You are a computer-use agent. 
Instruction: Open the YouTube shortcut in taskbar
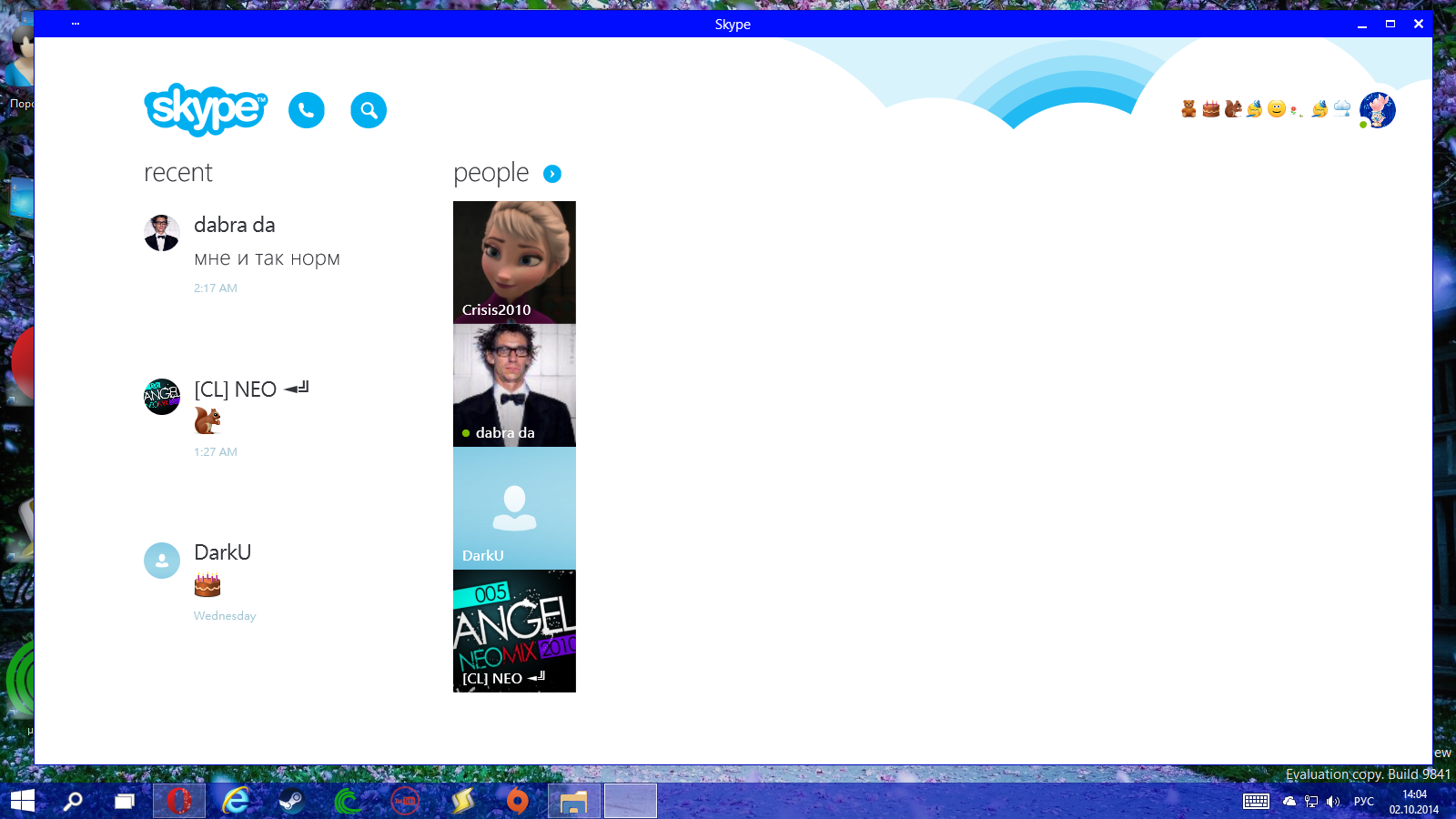pos(405,801)
